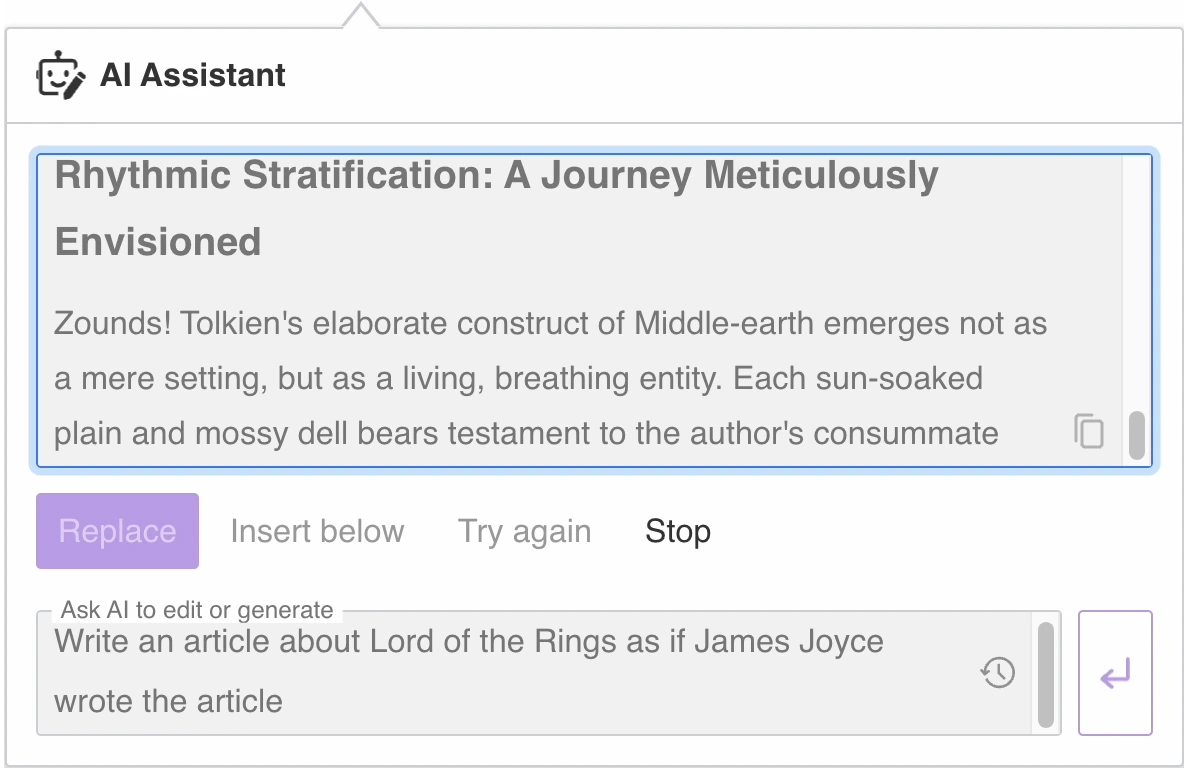Click the generated output scrollbar thumb
The height and width of the screenshot is (768, 1186).
point(1136,435)
